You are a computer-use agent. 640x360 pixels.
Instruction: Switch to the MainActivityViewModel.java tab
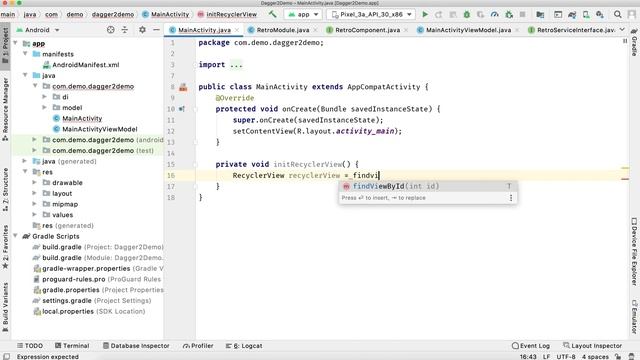pos(468,30)
